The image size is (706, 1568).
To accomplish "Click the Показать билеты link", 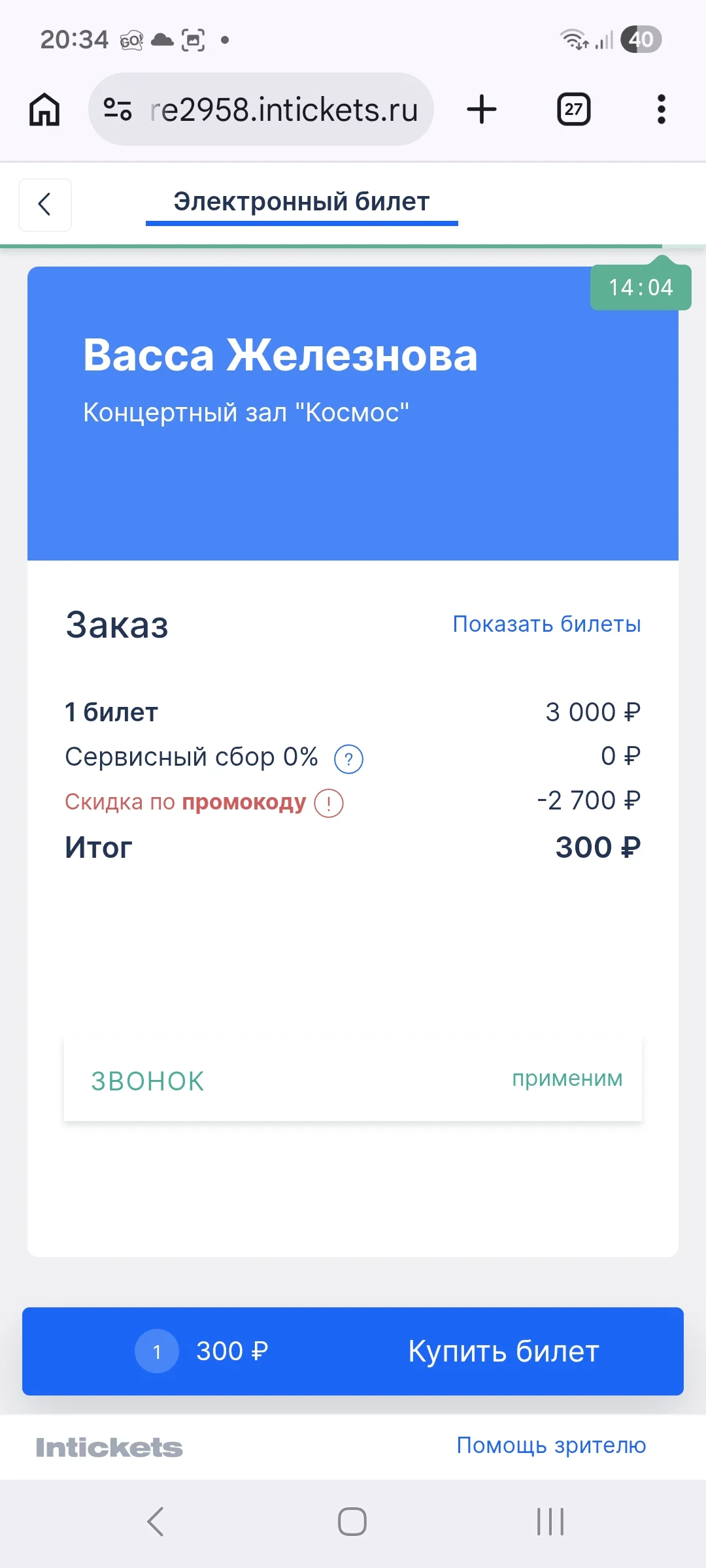I will click(546, 624).
